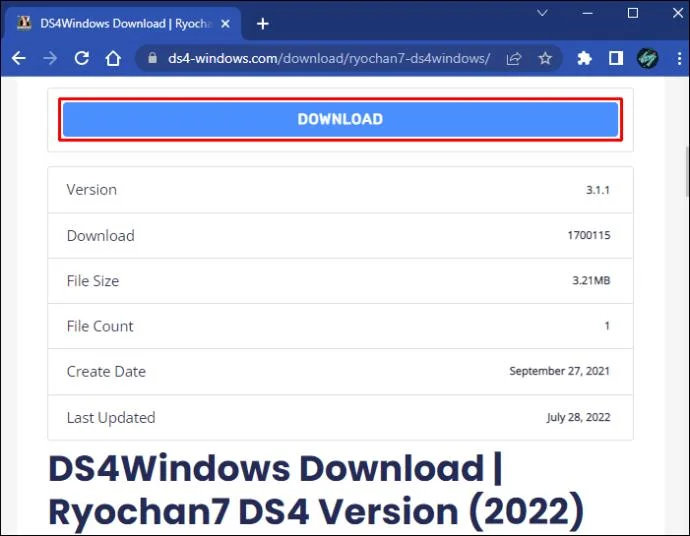The height and width of the screenshot is (536, 690).
Task: Select the download count 1700115
Action: (589, 235)
